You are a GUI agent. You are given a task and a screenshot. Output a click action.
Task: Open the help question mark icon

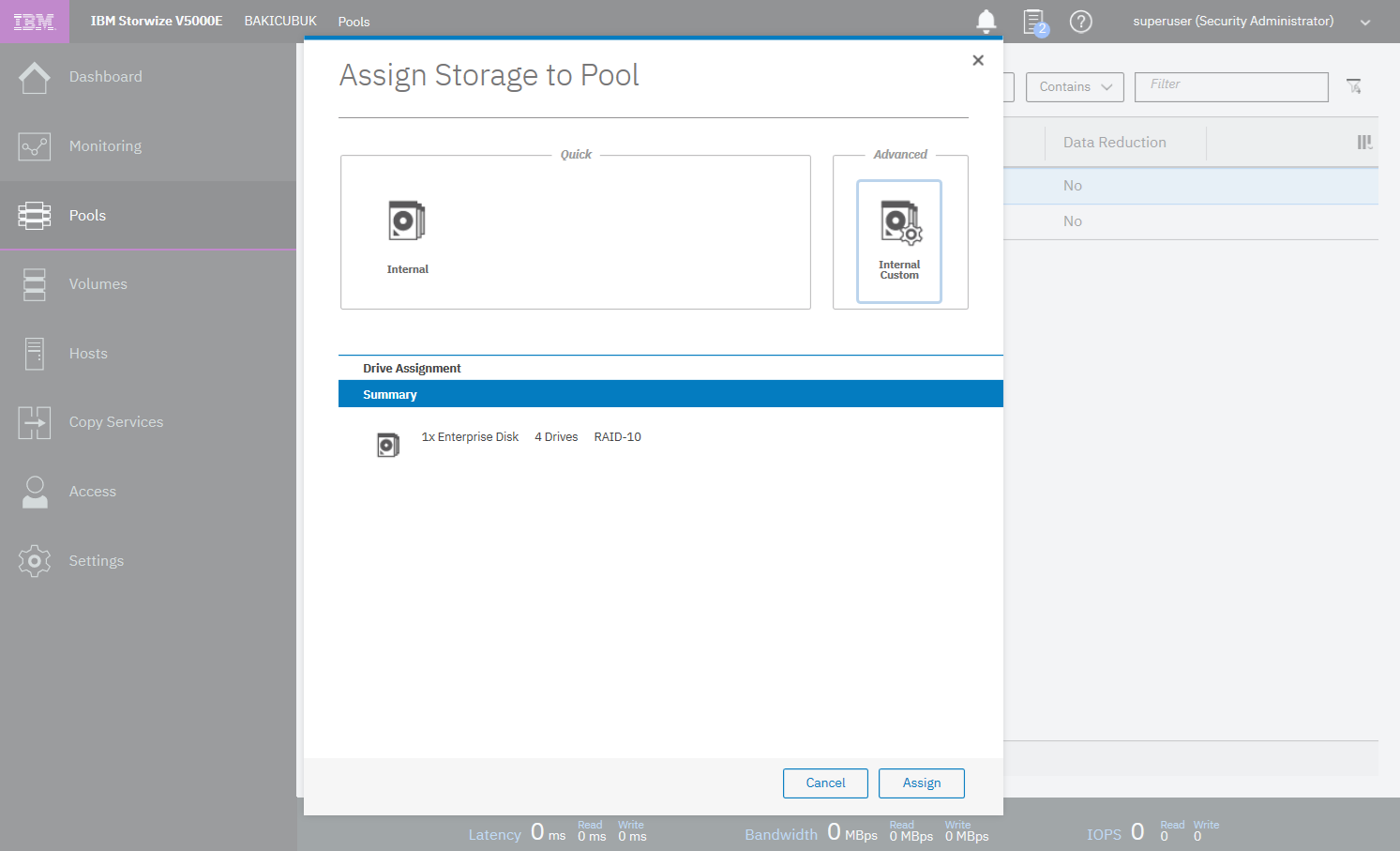click(x=1081, y=22)
